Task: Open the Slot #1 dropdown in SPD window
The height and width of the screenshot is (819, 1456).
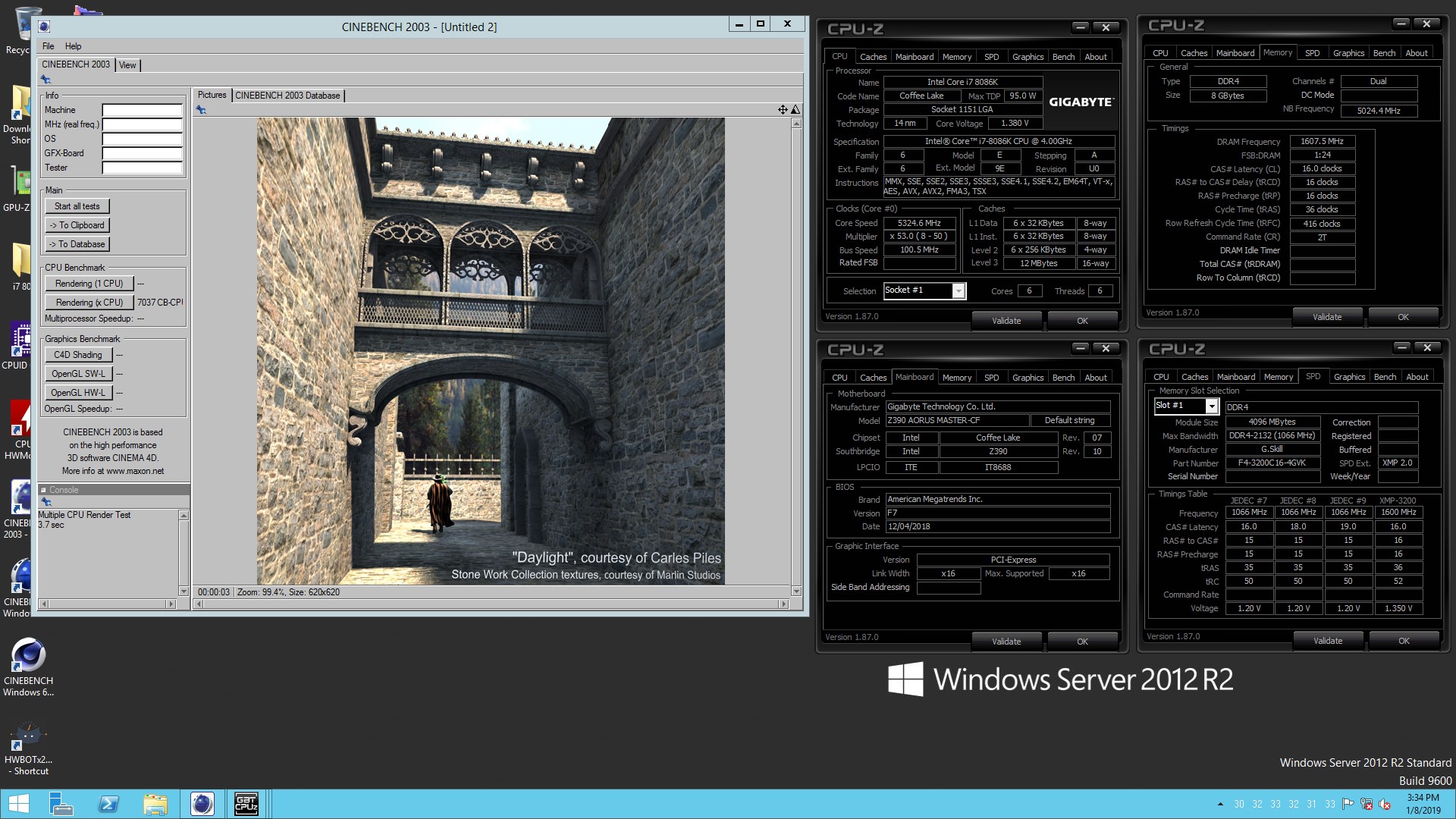Action: coord(1211,406)
